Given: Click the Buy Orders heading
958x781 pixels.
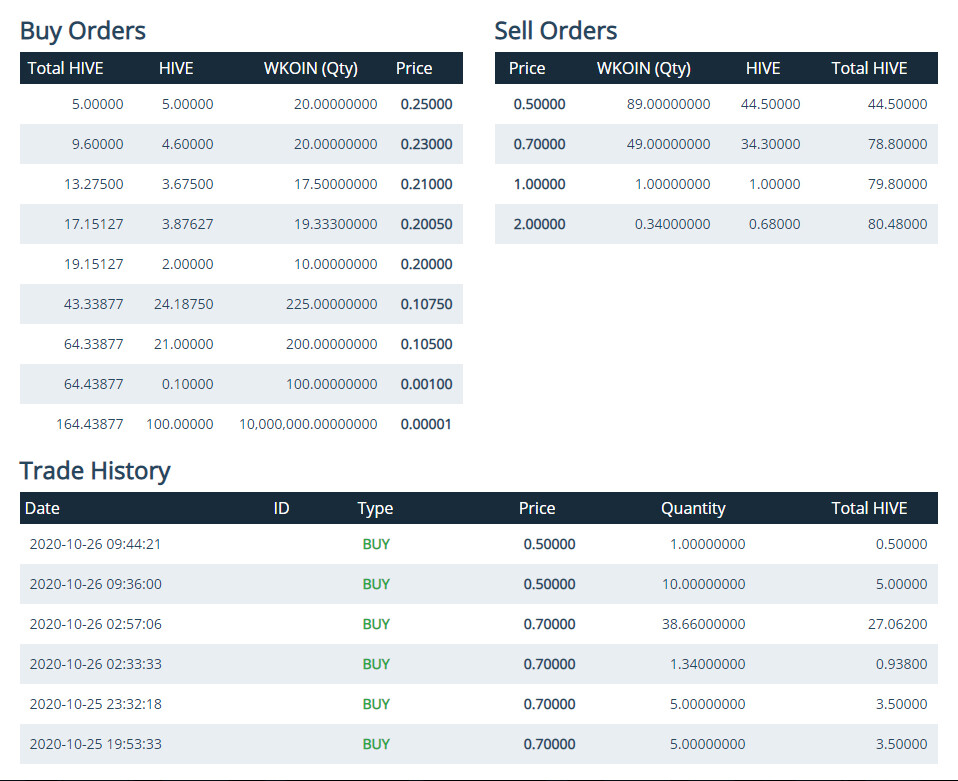Looking at the screenshot, I should [x=82, y=31].
